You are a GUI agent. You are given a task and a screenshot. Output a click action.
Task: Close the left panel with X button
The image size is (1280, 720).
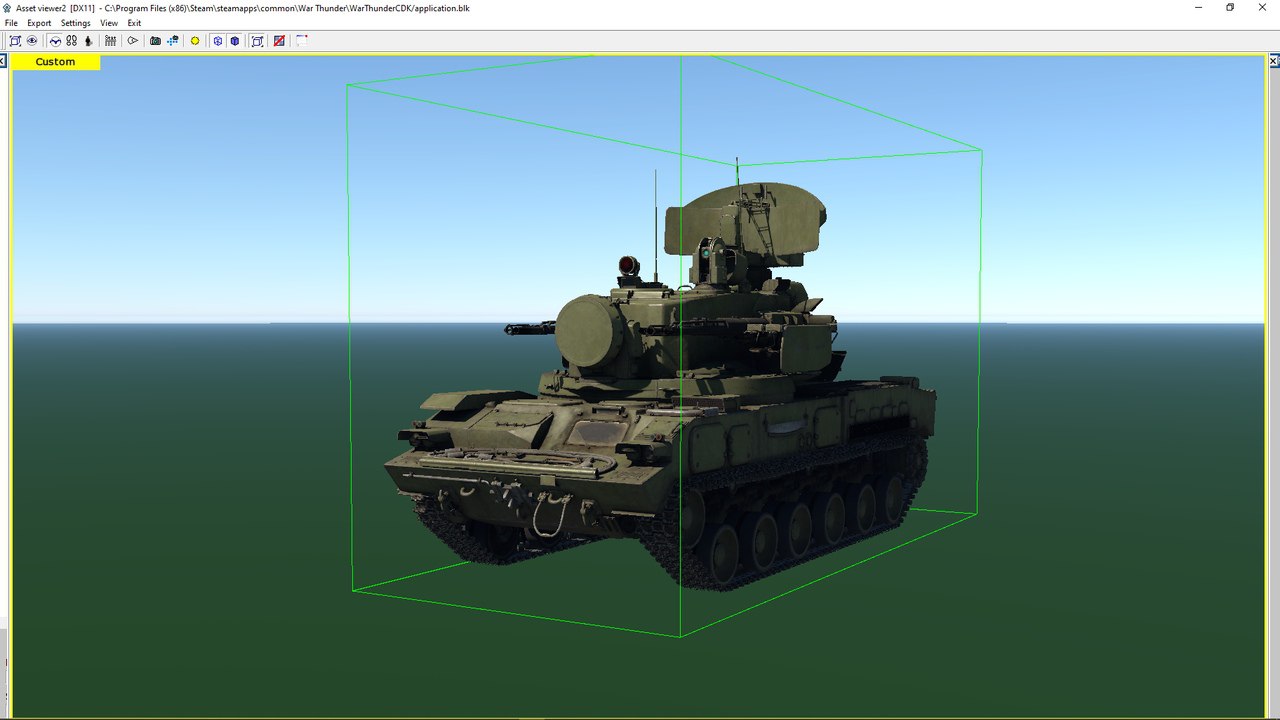pos(3,61)
